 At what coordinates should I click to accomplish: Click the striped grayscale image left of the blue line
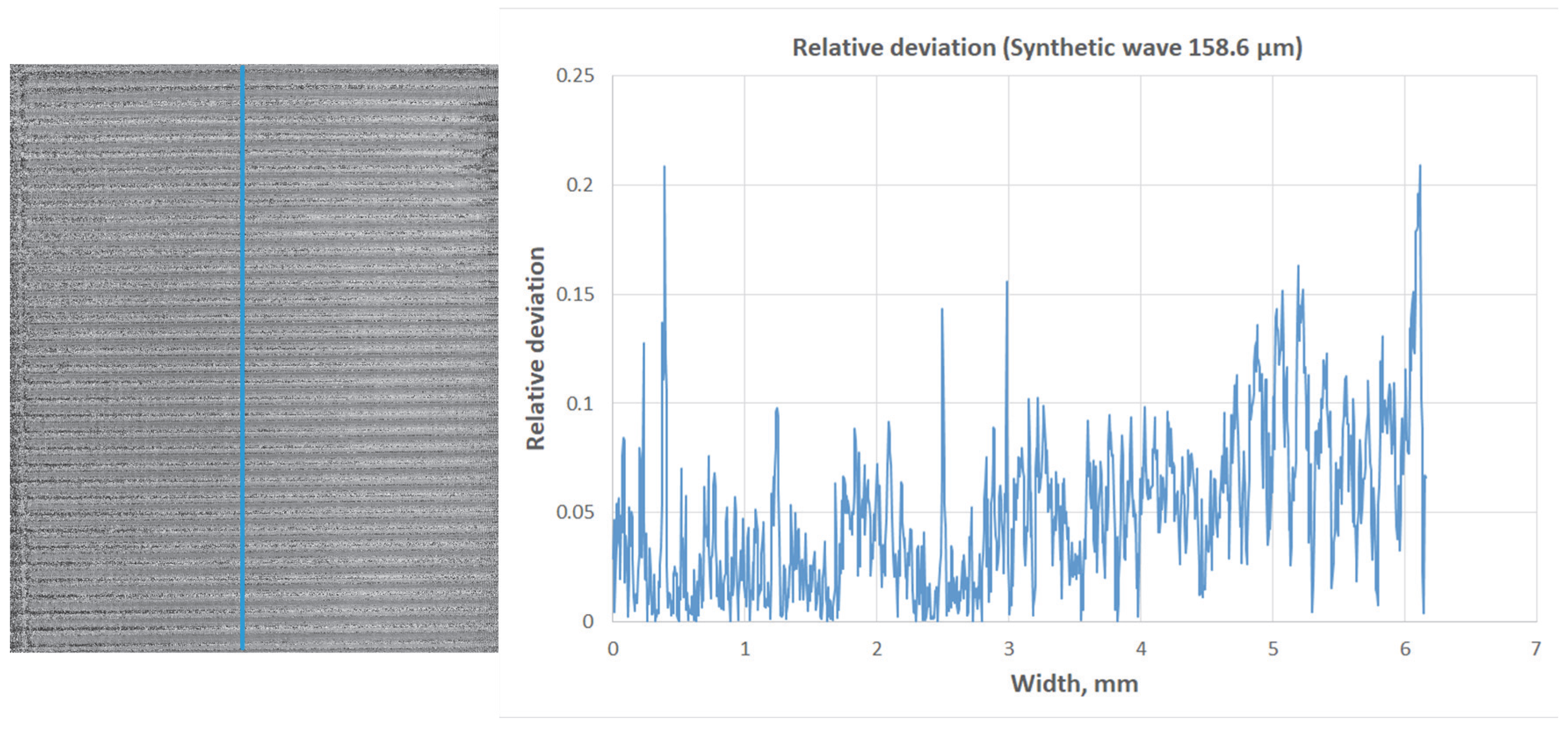[125, 358]
